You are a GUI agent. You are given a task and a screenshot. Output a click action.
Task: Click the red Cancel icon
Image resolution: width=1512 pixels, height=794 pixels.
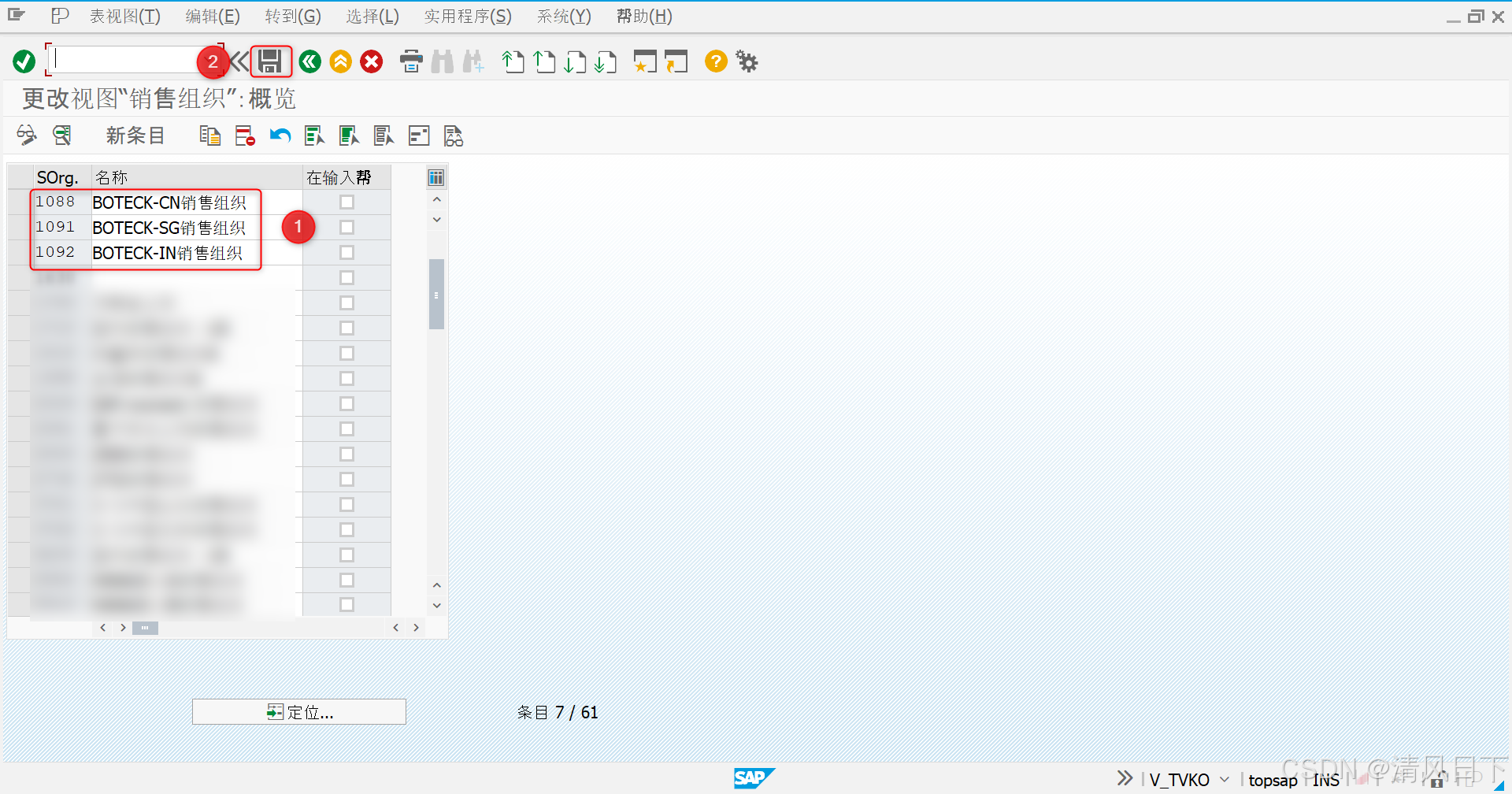[x=372, y=61]
